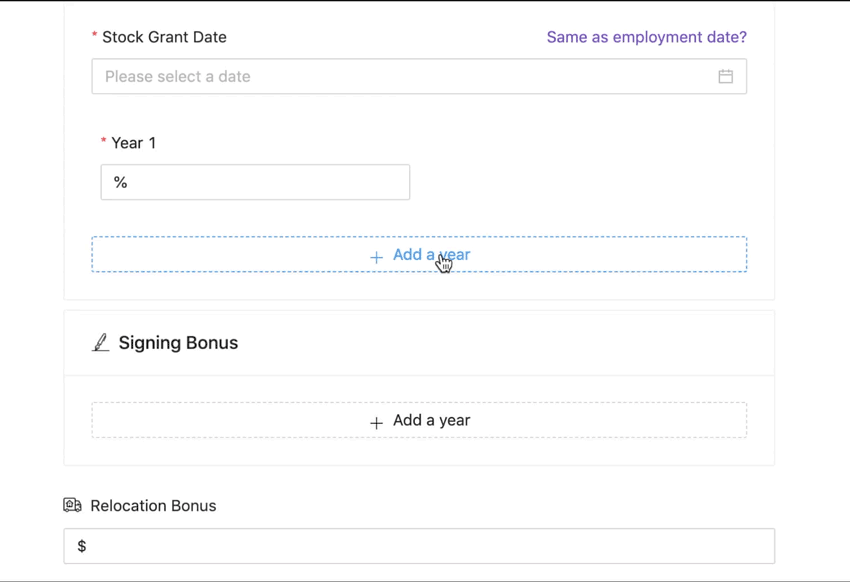
Task: Click the dollar symbol in Relocation Bonus field
Action: coord(82,546)
